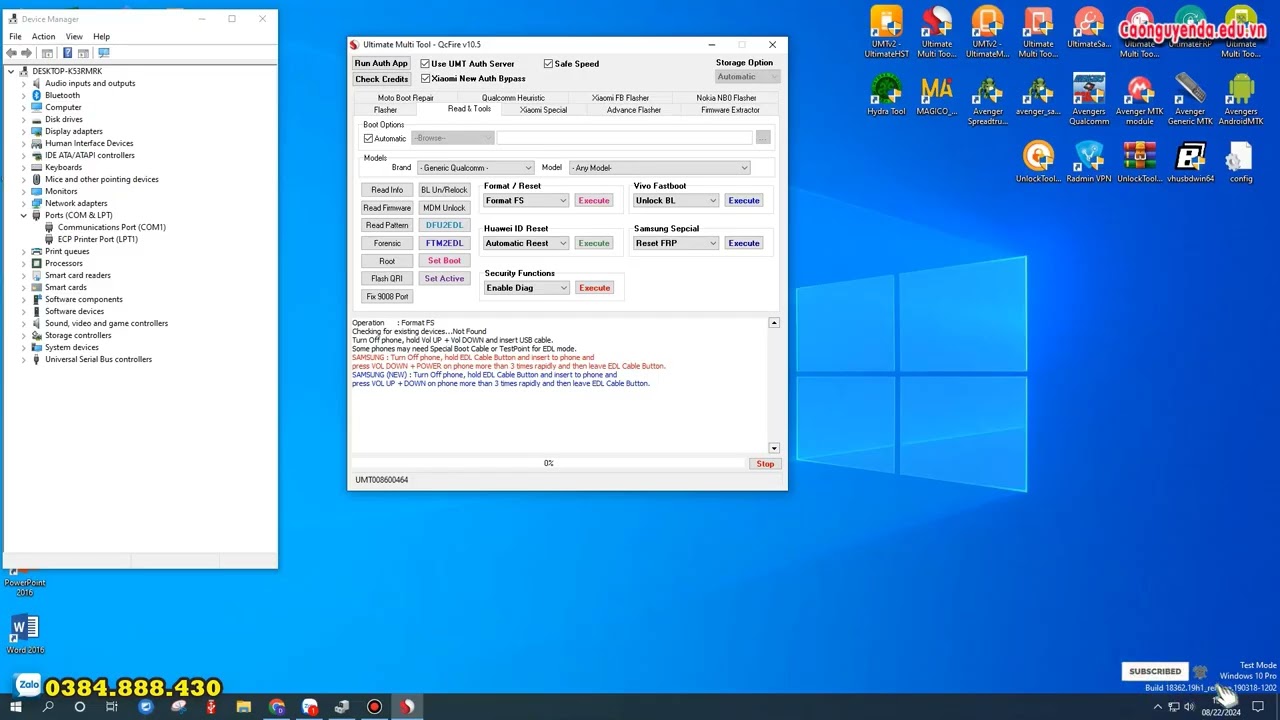1280x720 pixels.
Task: Expand the Universal Serial Bus controllers node
Action: coord(24,359)
